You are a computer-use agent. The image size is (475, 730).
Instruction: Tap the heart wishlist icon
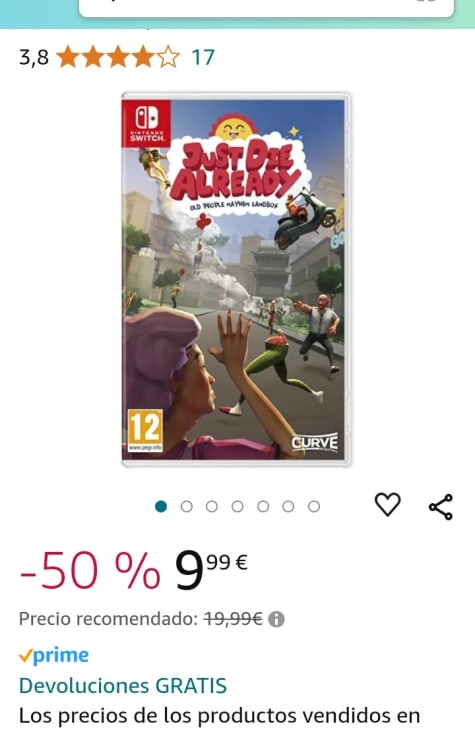(387, 505)
